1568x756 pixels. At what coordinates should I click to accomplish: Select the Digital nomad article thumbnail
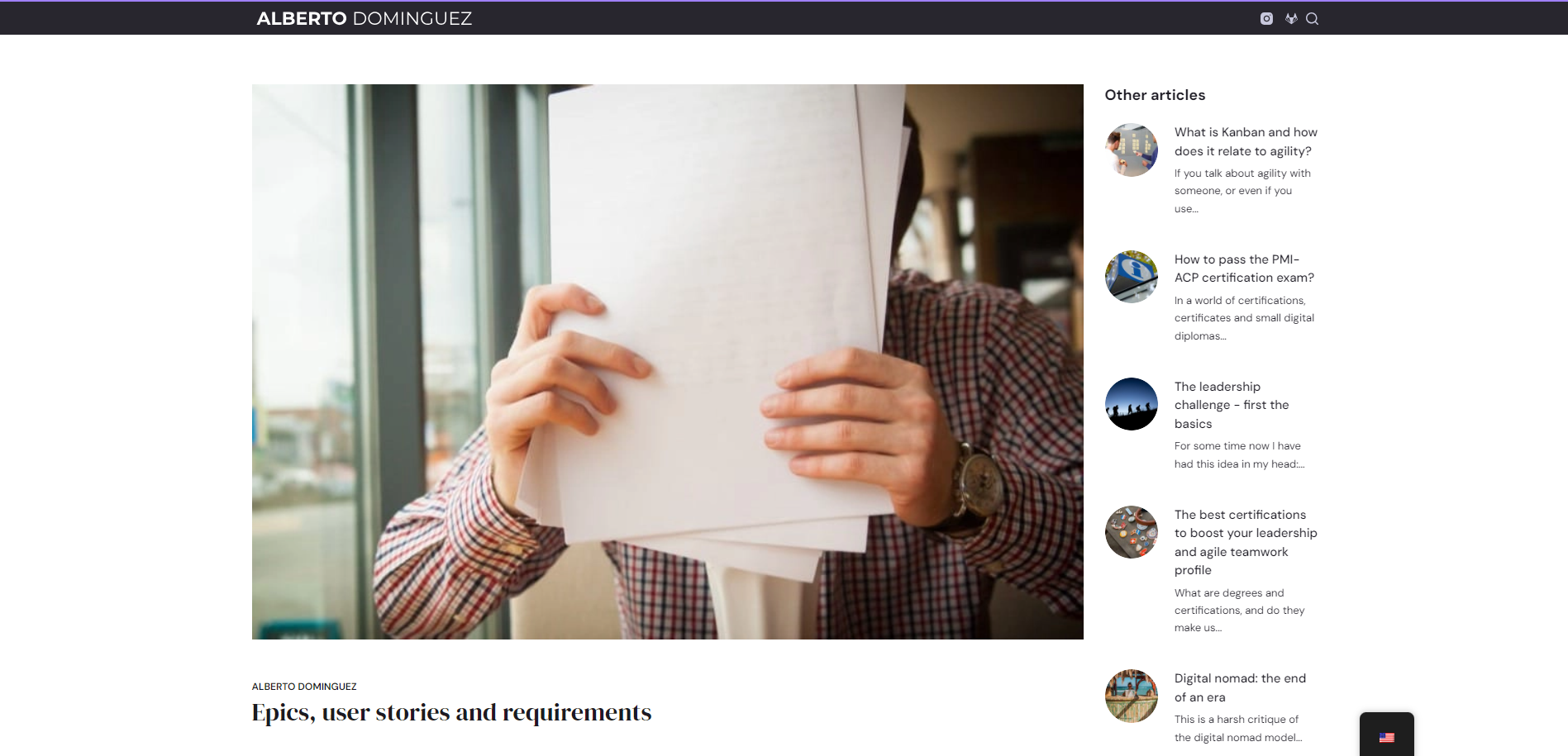[1131, 696]
